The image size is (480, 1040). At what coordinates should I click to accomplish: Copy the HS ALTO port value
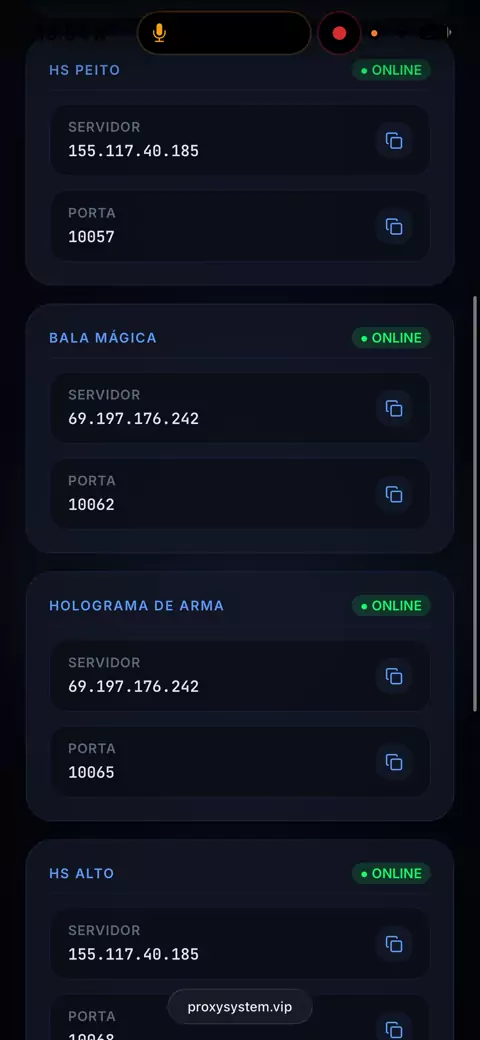394,1028
